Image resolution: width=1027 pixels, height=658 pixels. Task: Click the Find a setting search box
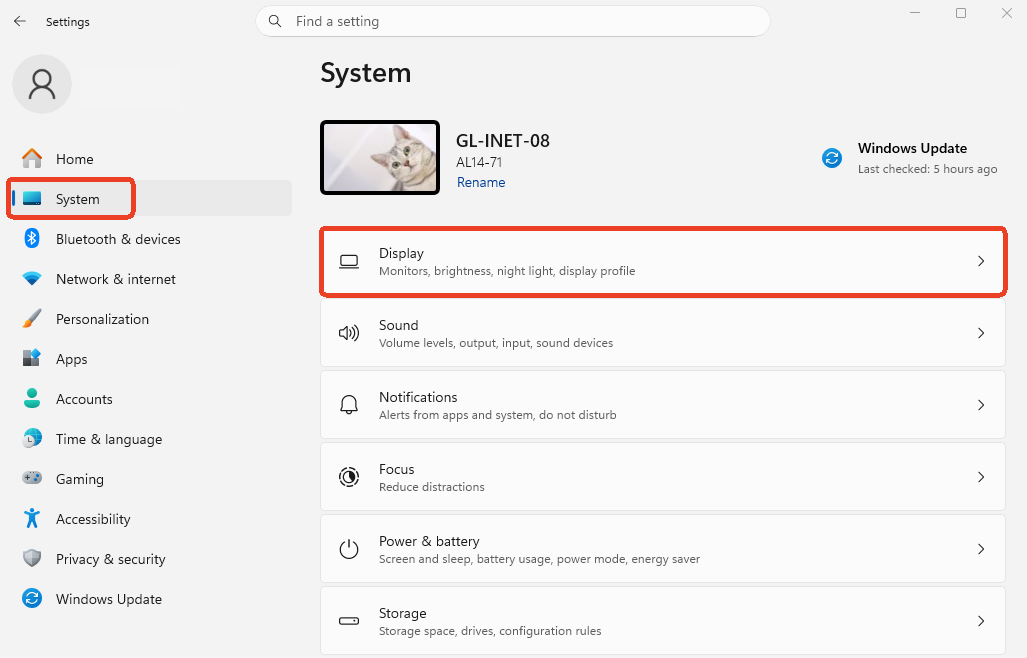point(512,22)
